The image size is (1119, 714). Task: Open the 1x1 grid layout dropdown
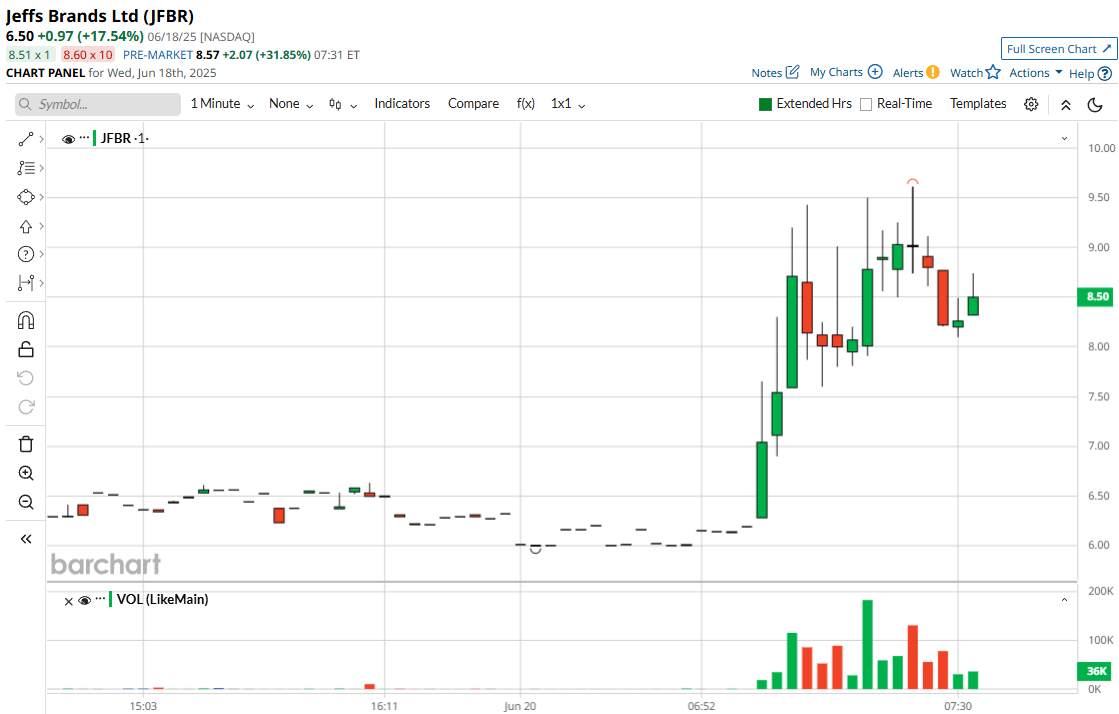pos(568,104)
